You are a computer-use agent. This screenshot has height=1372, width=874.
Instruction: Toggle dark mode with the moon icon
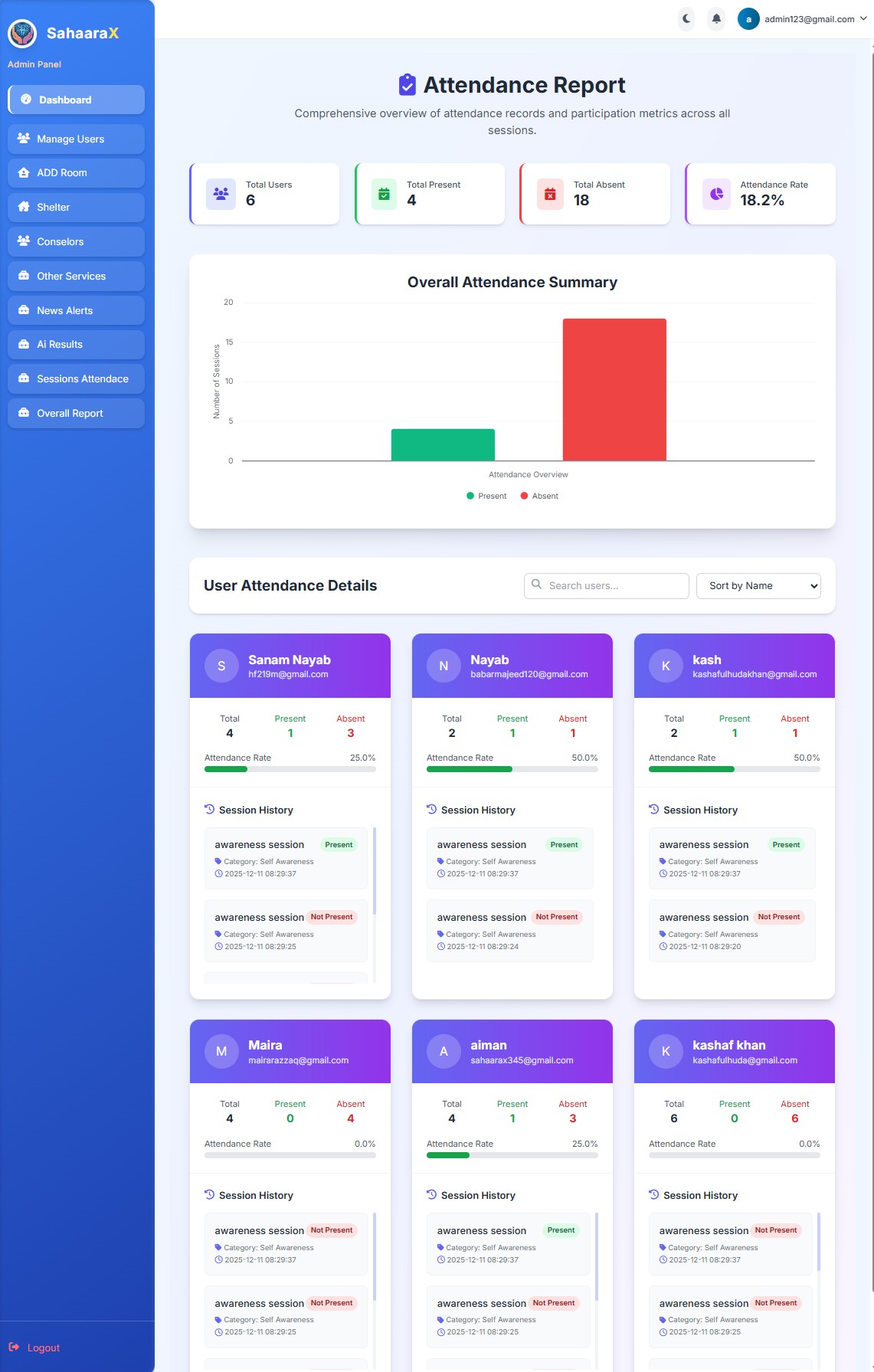686,19
